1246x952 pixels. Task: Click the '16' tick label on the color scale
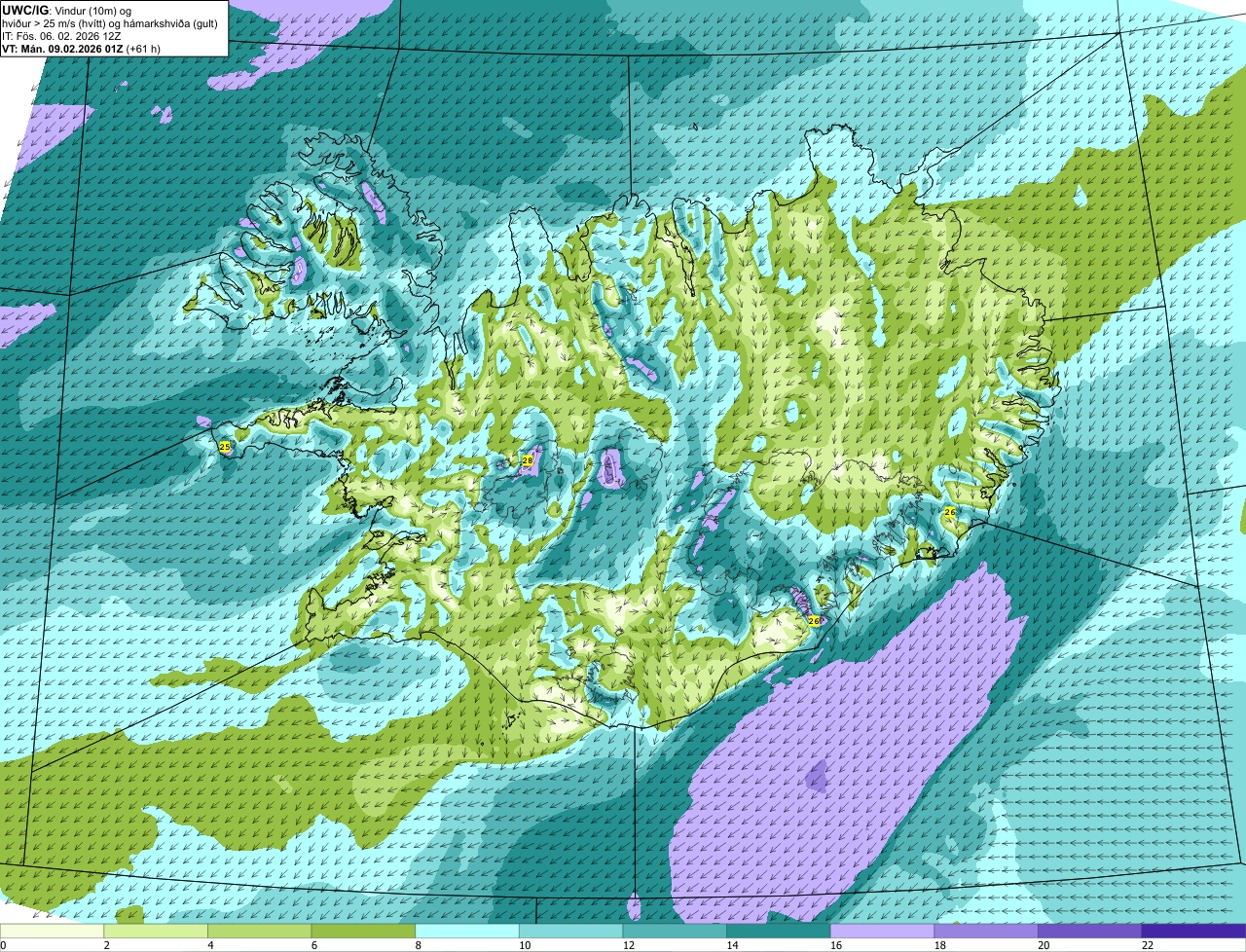(836, 945)
